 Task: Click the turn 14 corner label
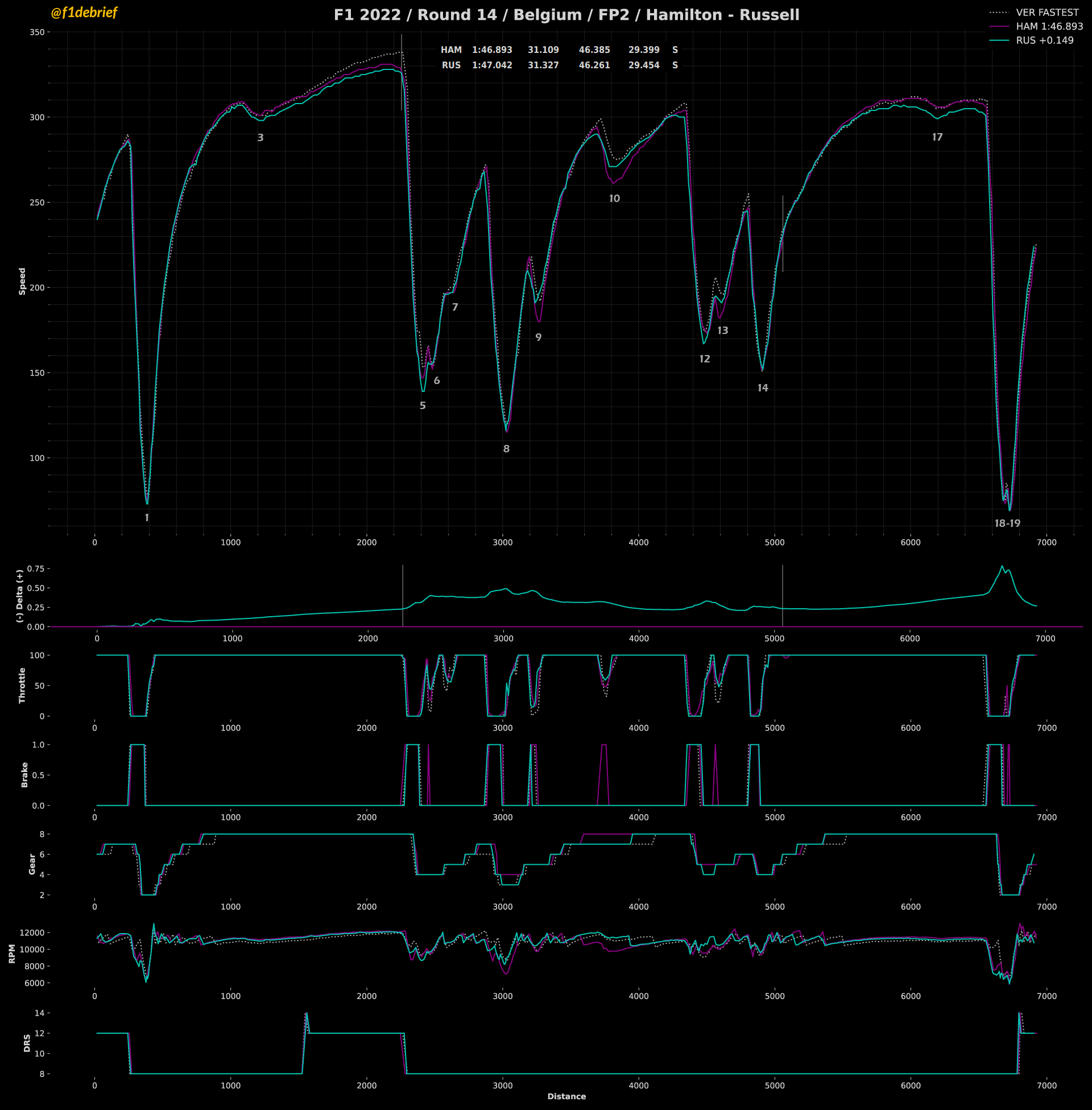click(763, 389)
